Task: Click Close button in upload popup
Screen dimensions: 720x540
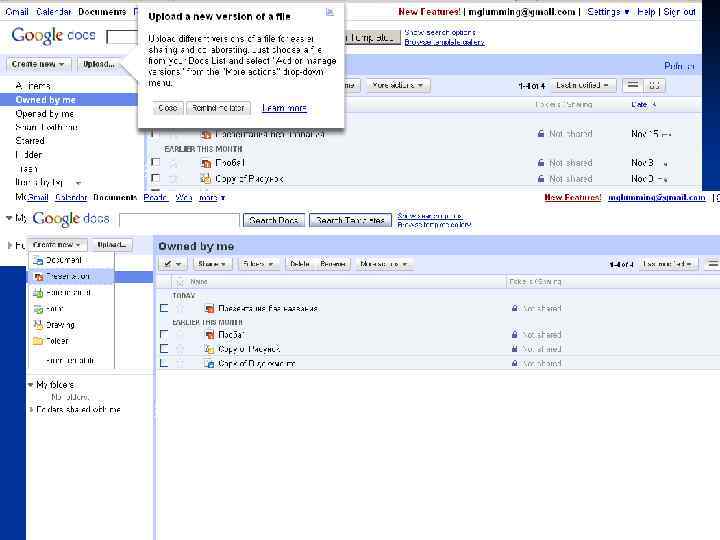Action: [x=168, y=108]
